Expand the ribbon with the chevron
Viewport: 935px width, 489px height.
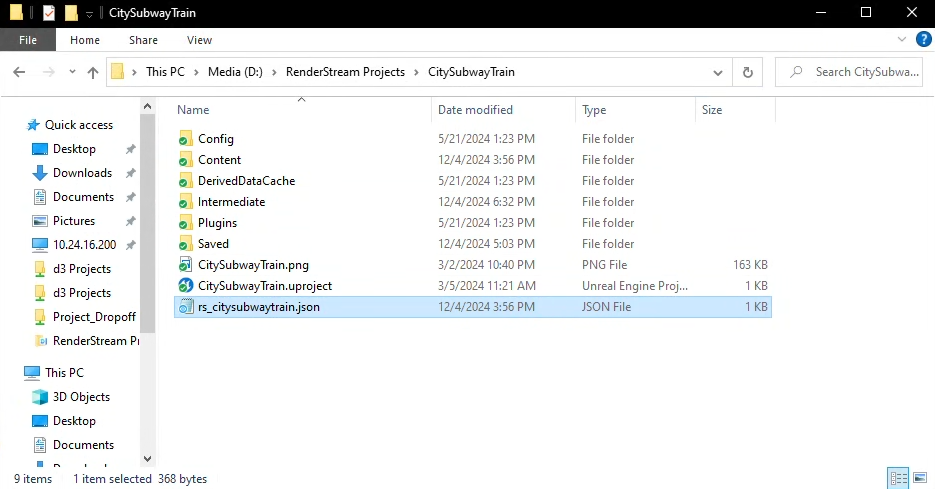click(x=902, y=39)
